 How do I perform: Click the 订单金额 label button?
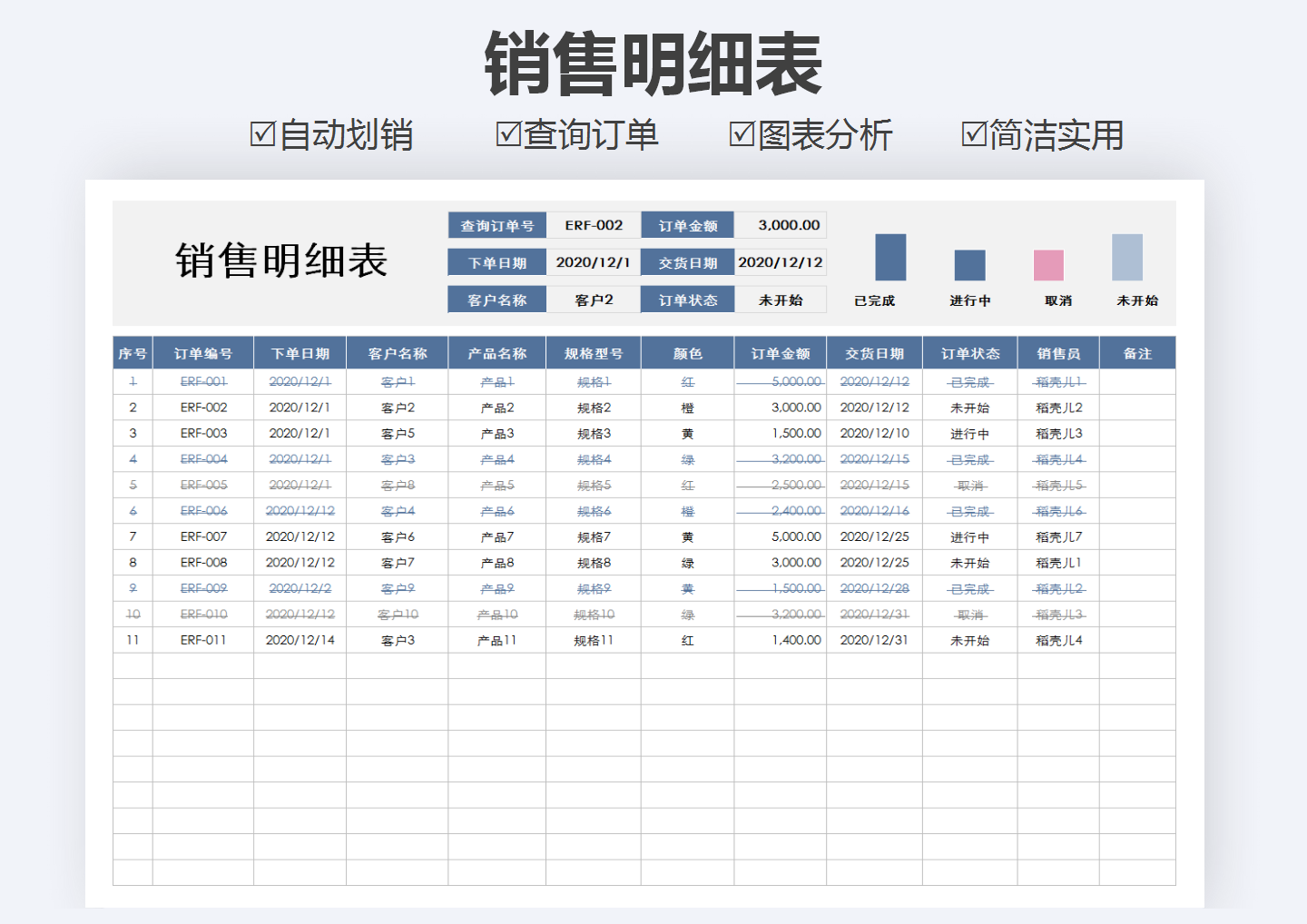tap(687, 224)
